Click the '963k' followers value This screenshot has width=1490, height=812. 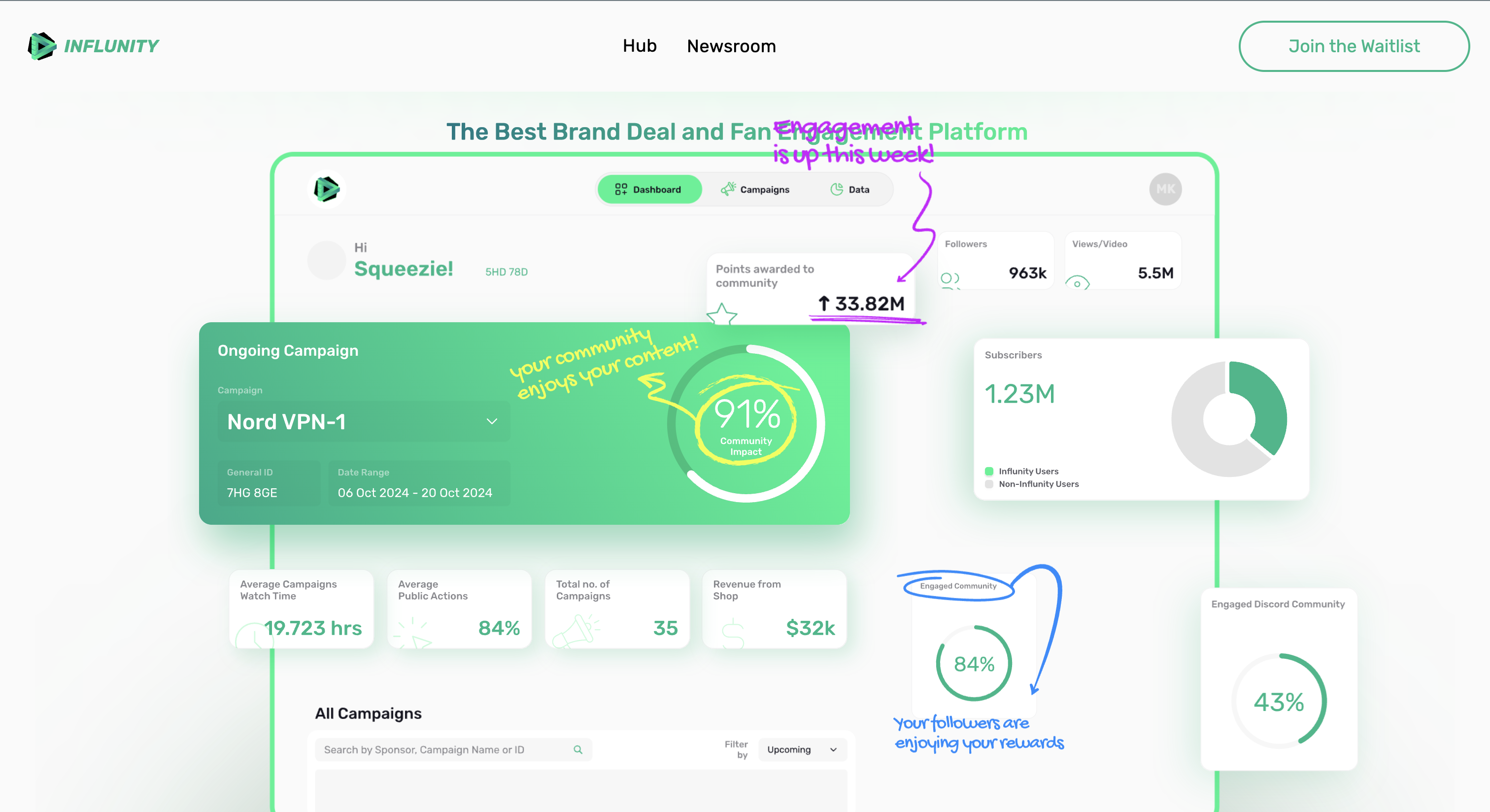pyautogui.click(x=1027, y=273)
